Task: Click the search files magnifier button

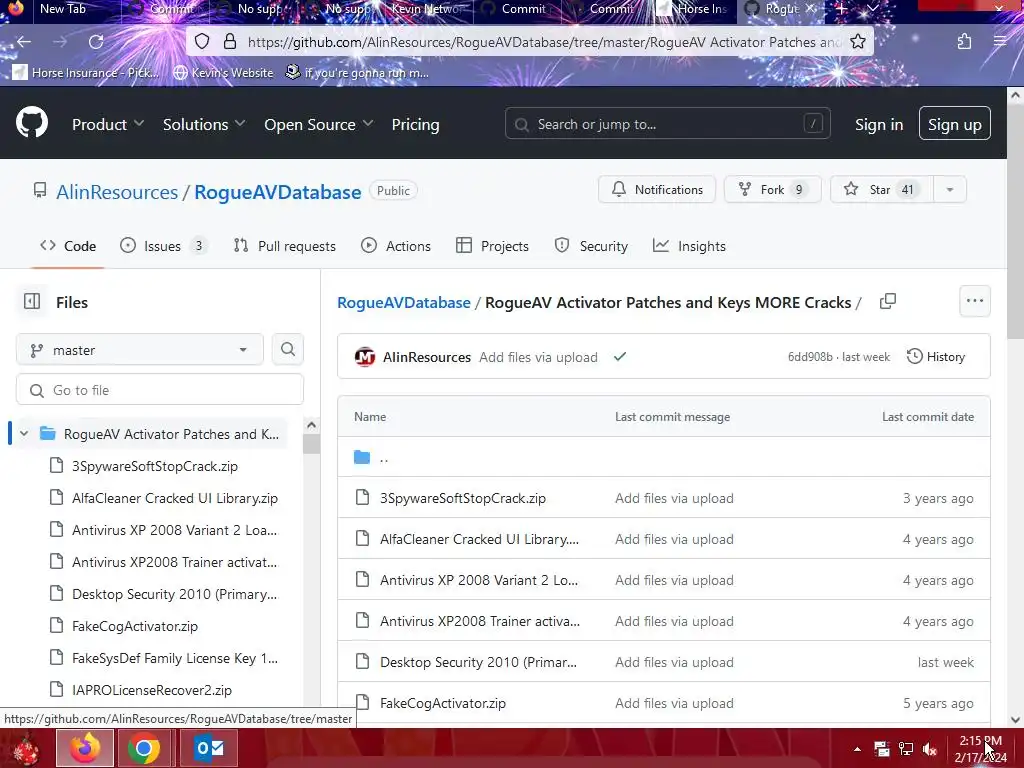Action: 288,349
